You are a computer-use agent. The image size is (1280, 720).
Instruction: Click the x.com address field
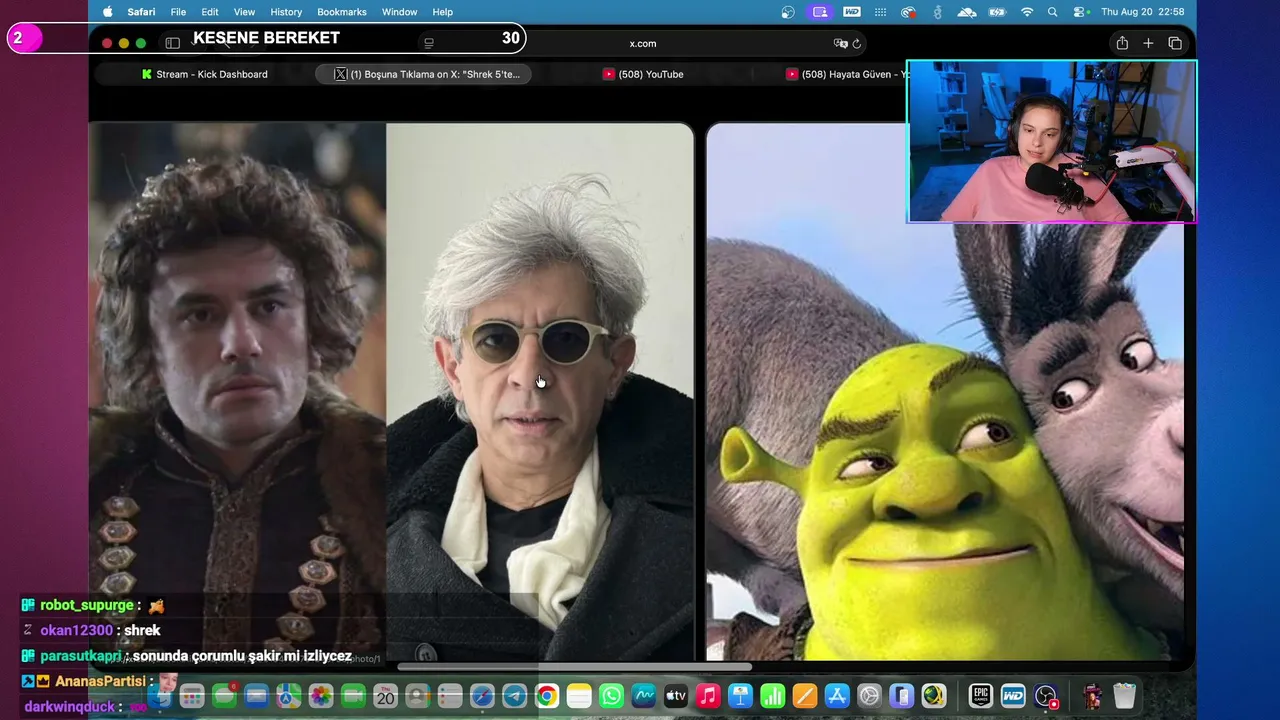click(643, 43)
